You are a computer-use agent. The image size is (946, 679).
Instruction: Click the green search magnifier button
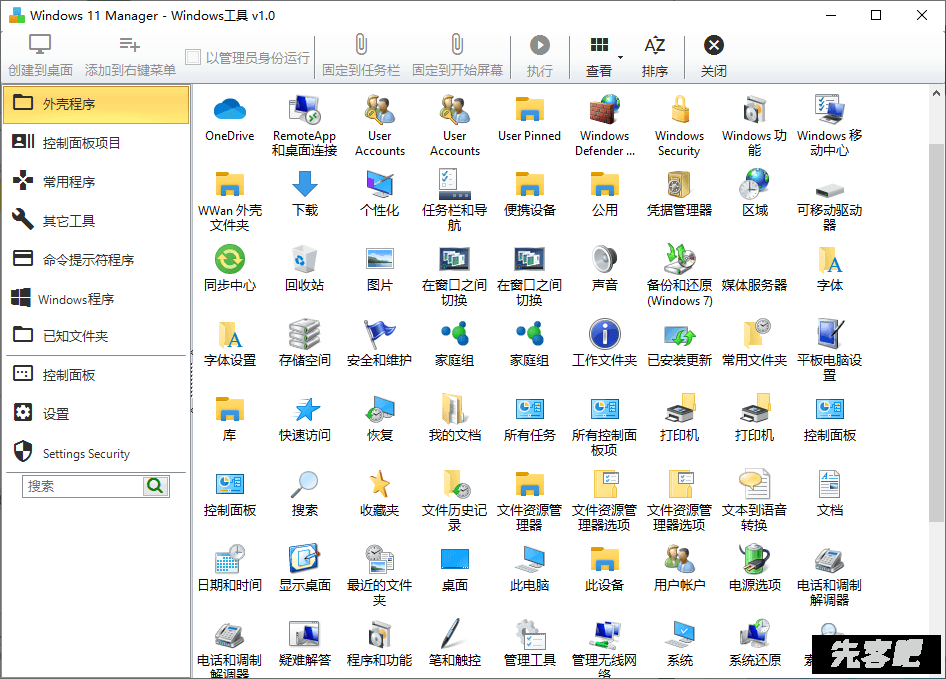(x=156, y=486)
